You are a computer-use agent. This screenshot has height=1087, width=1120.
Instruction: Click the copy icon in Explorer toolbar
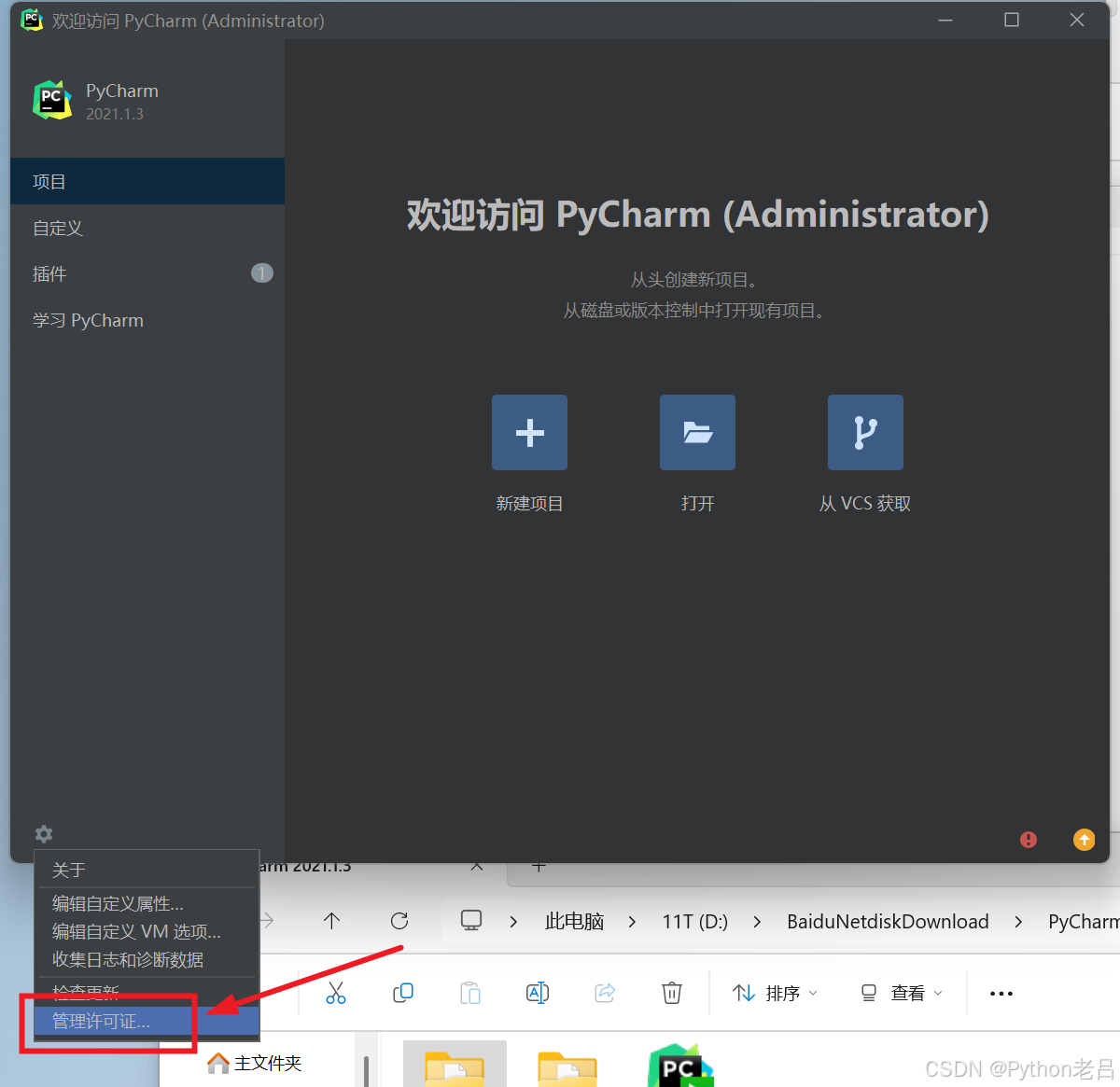tap(403, 993)
